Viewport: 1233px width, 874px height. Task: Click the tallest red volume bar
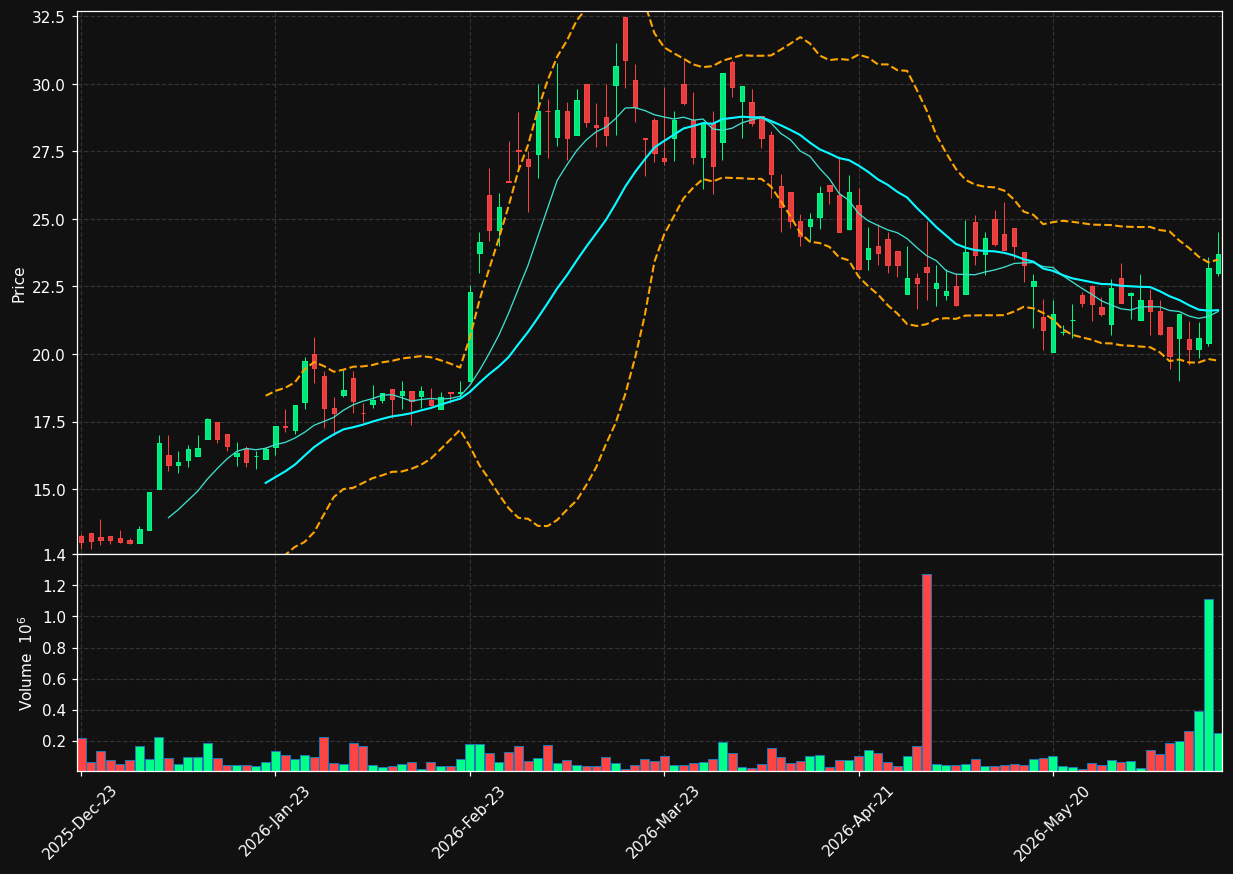(x=927, y=672)
